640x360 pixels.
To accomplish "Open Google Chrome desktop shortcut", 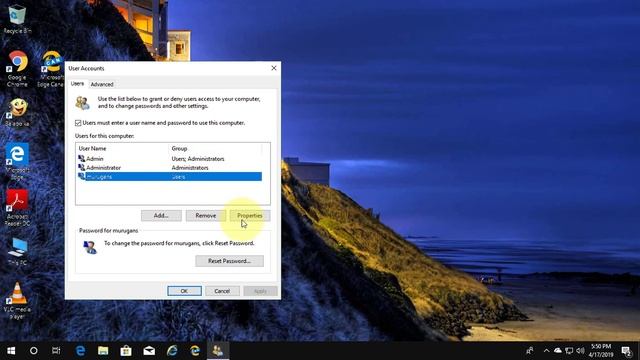I will (17, 69).
